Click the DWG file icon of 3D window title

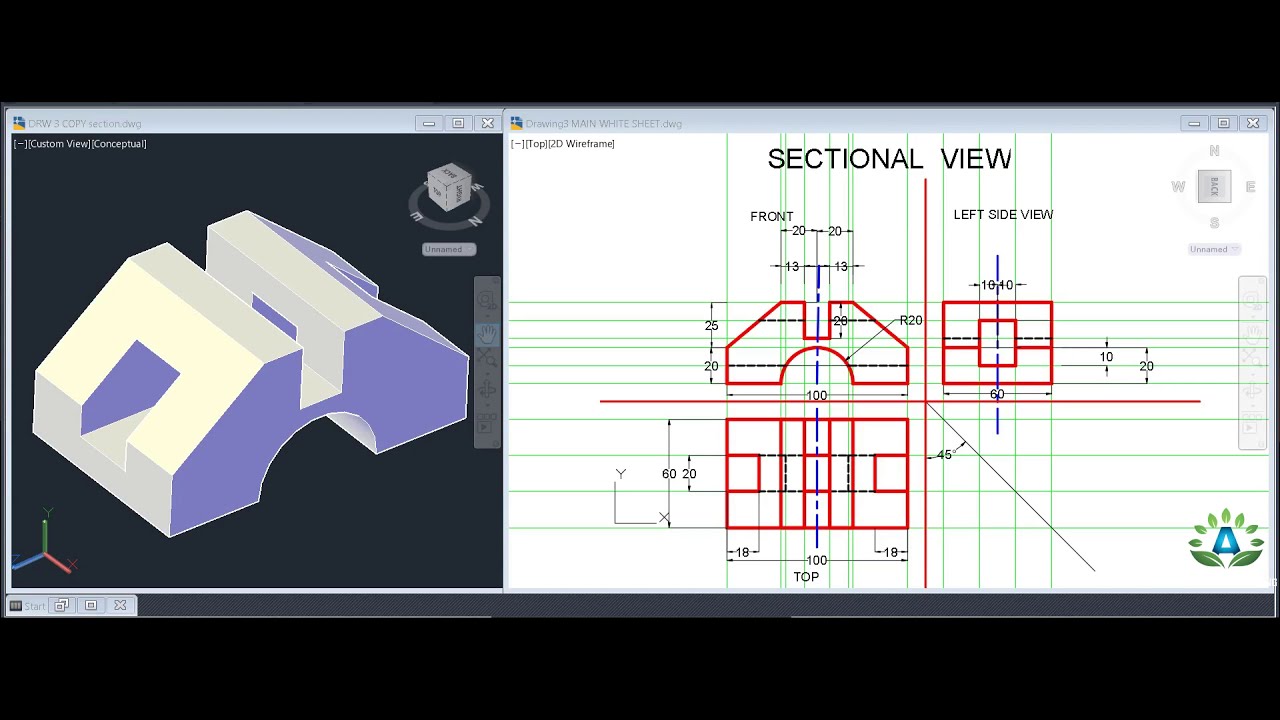19,123
